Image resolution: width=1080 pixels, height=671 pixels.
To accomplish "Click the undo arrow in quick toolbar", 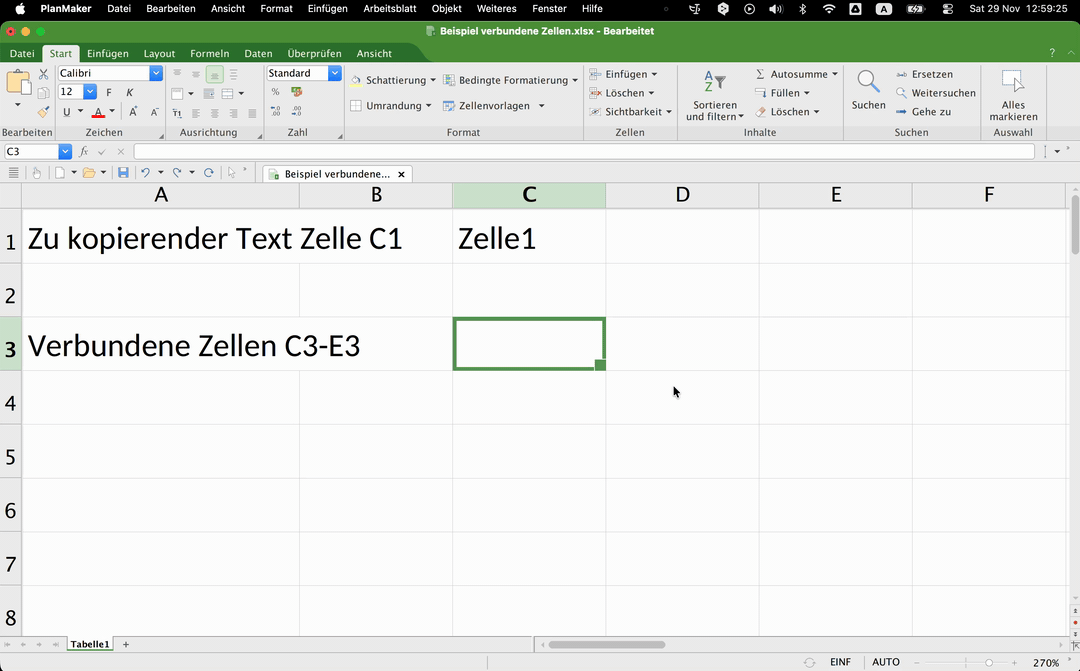I will 146,173.
